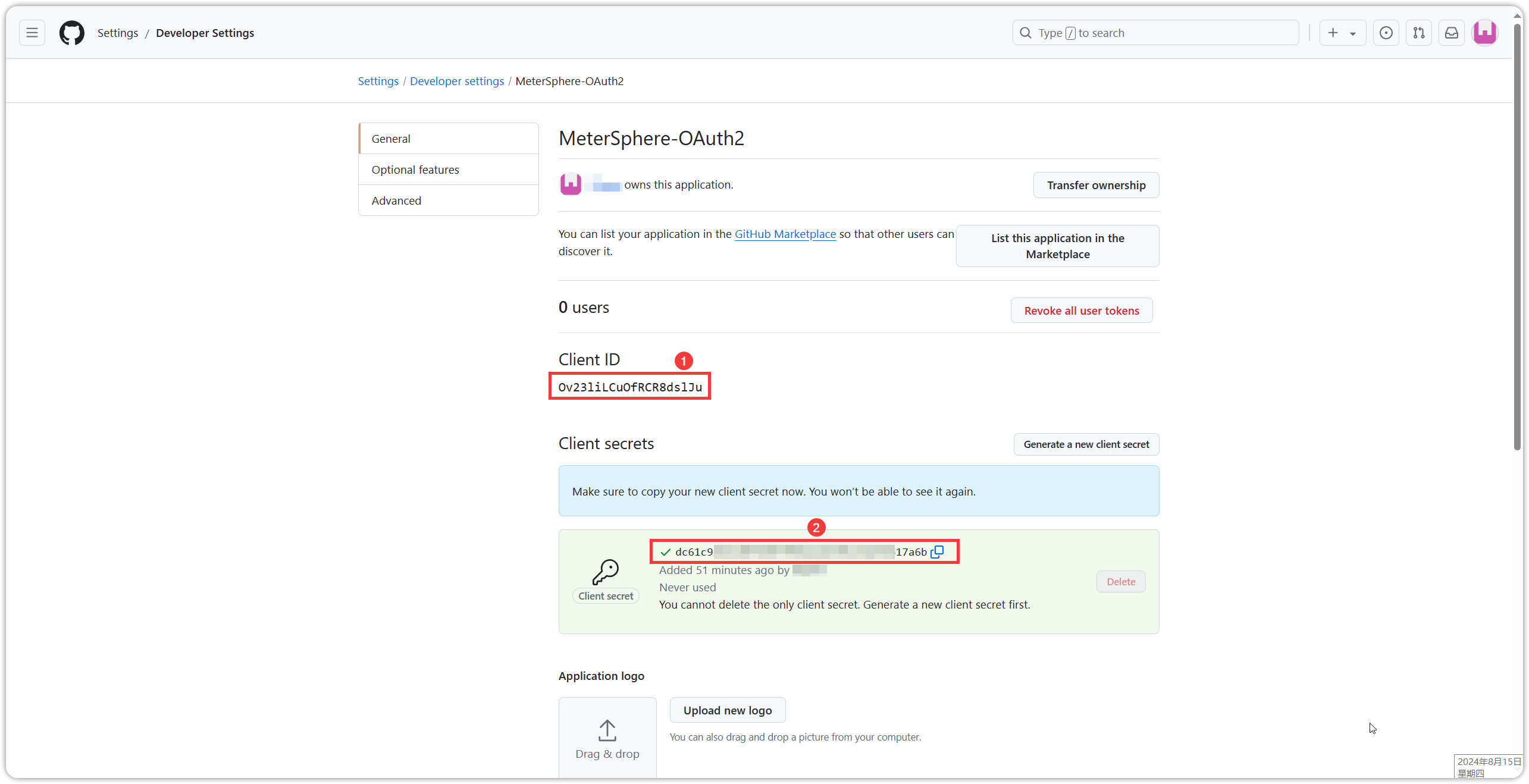Open Developer settings breadcrumb link
Screen dimensions: 1529x784
point(457,81)
